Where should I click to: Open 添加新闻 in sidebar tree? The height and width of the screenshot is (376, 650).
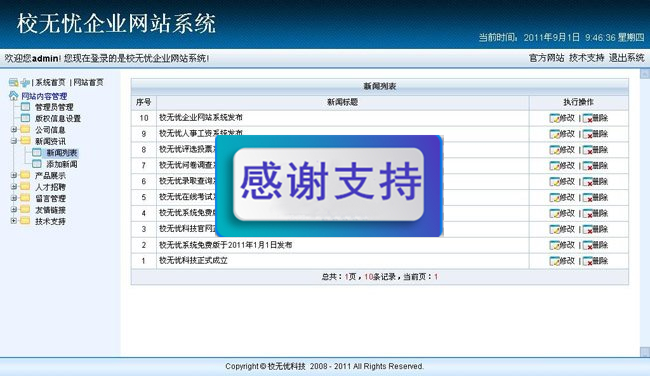[62, 164]
